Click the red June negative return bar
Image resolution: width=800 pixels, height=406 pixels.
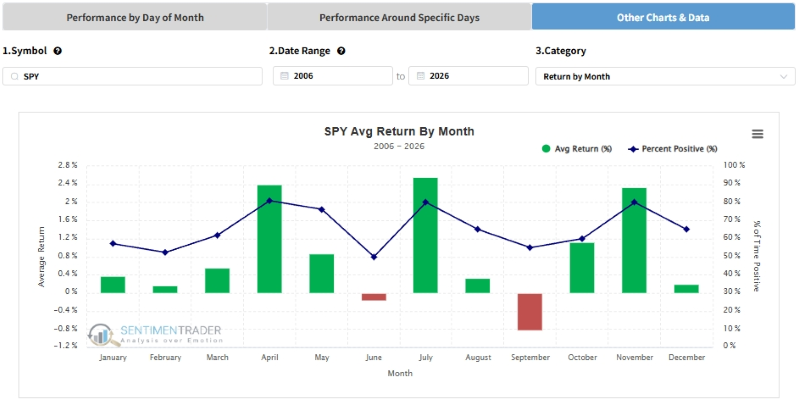374,297
